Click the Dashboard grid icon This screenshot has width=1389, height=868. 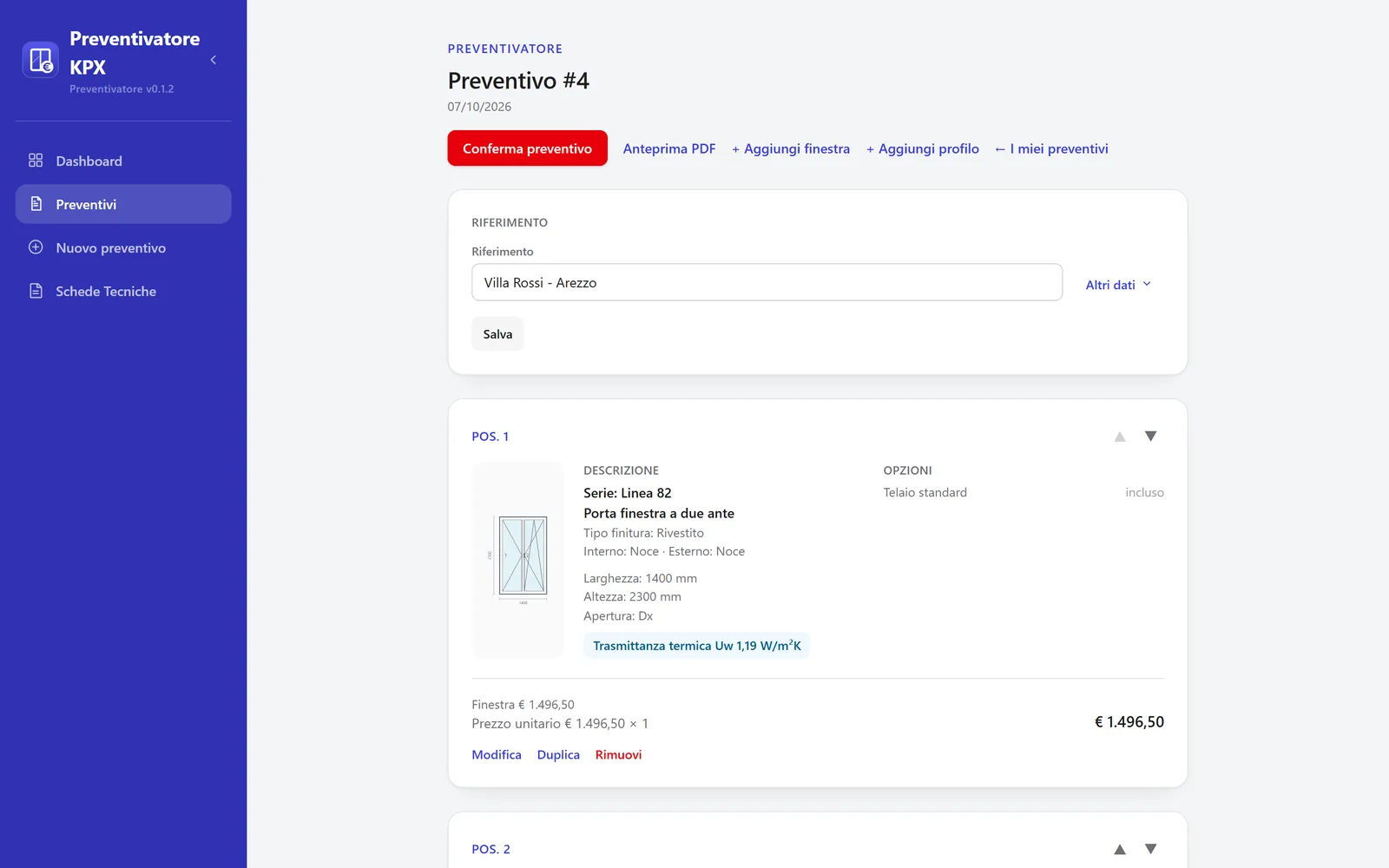36,161
